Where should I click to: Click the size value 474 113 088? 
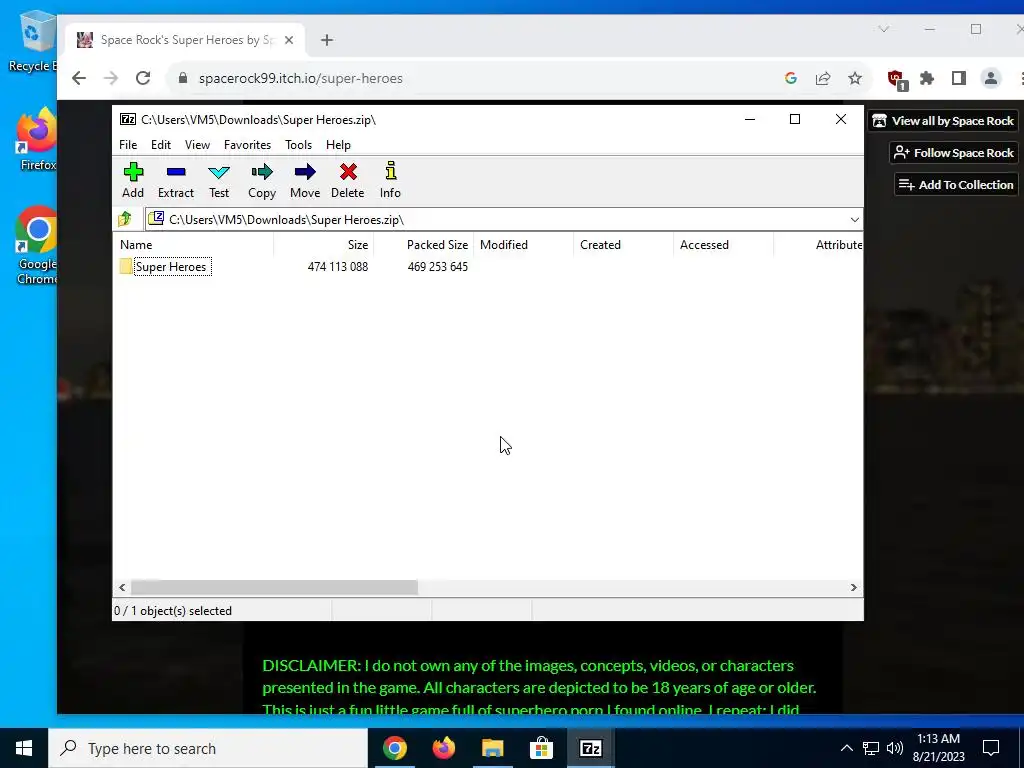338,266
